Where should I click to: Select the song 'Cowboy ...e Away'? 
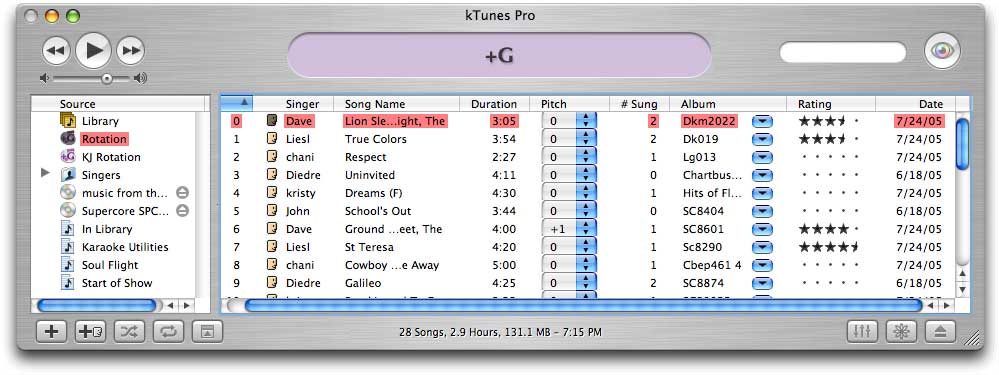click(392, 265)
